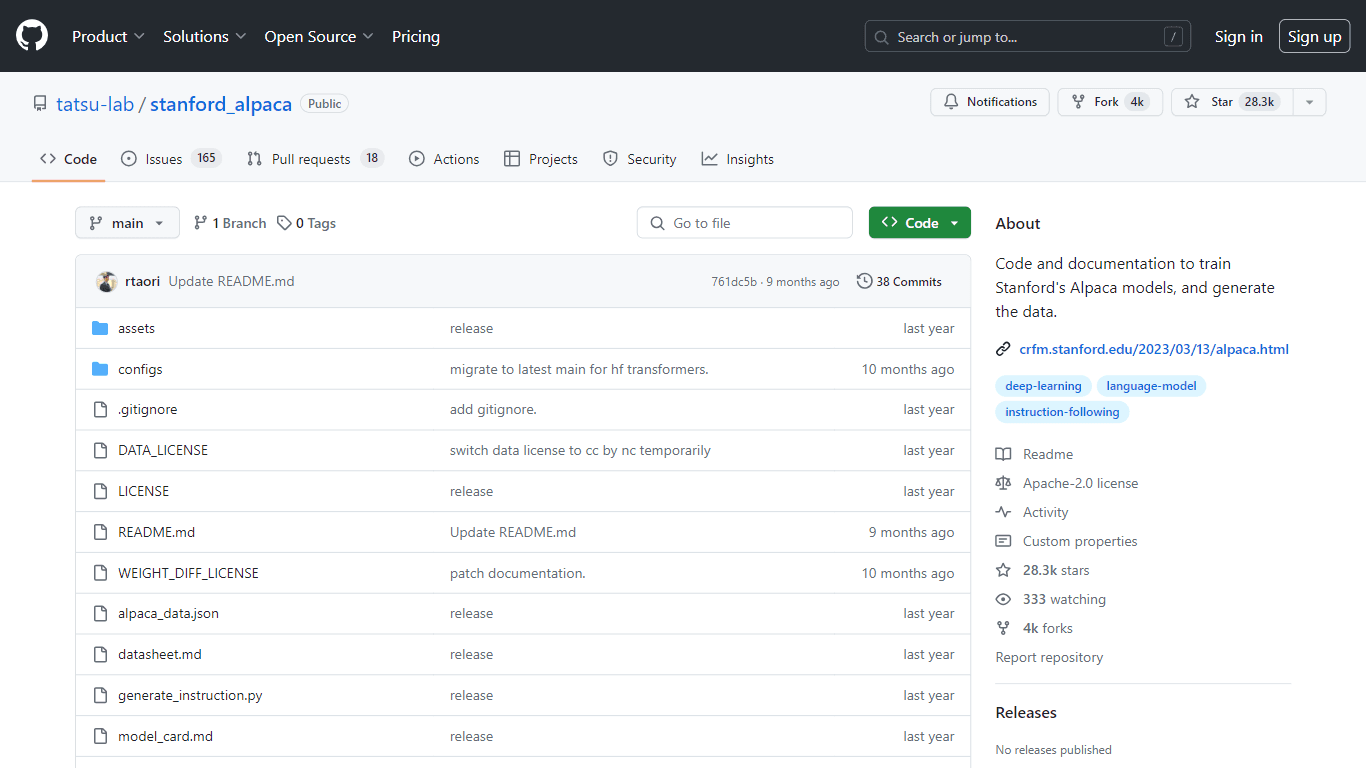Click Report repository link
The height and width of the screenshot is (768, 1366).
pyautogui.click(x=1049, y=657)
